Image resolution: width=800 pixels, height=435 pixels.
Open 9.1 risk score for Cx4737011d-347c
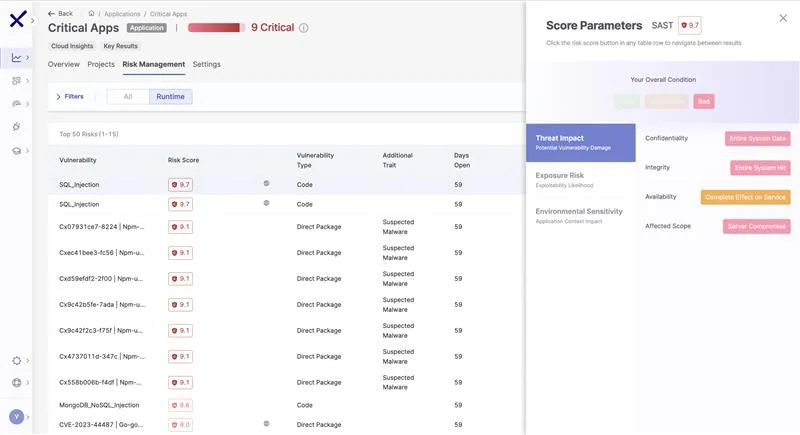point(181,356)
